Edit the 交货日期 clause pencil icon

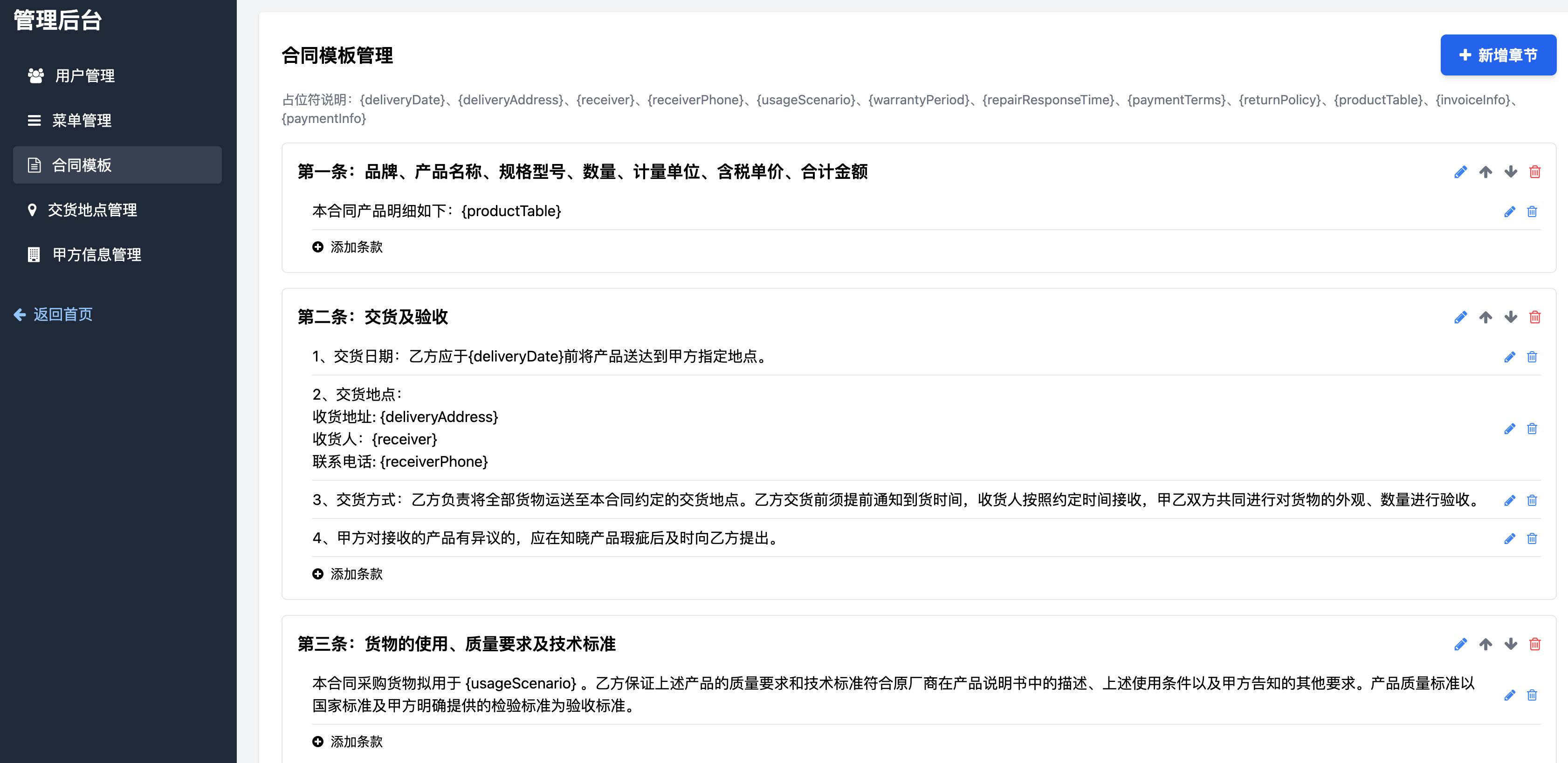[1510, 357]
